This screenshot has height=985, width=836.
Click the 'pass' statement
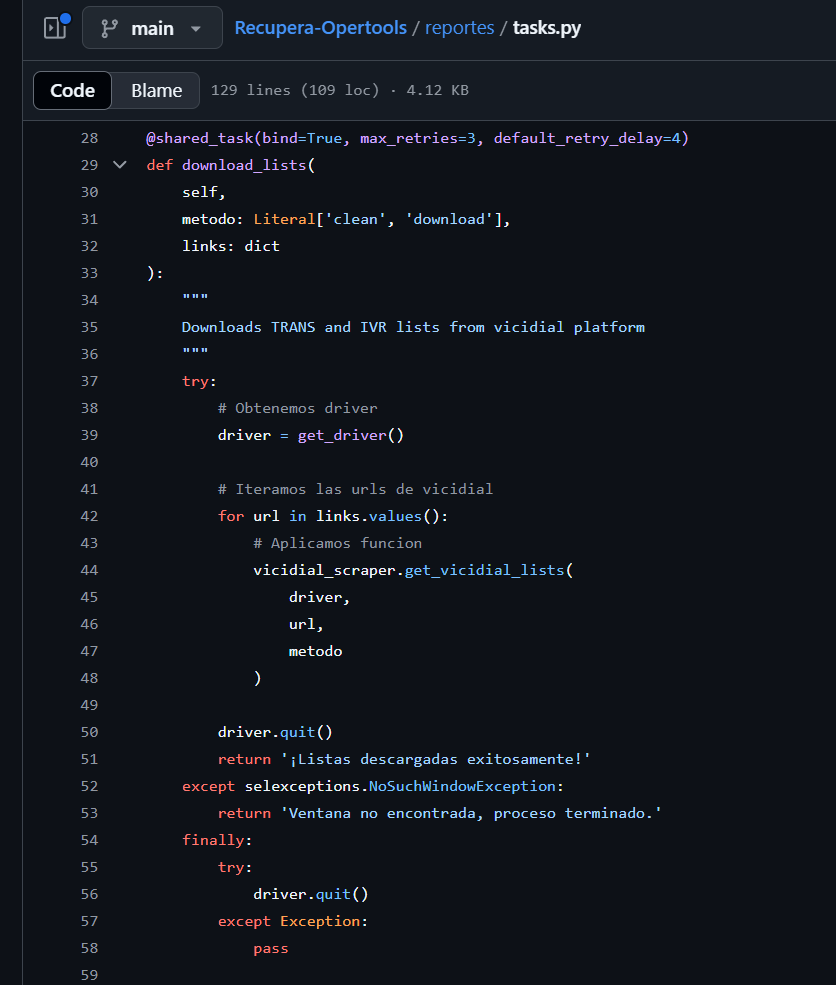(271, 949)
